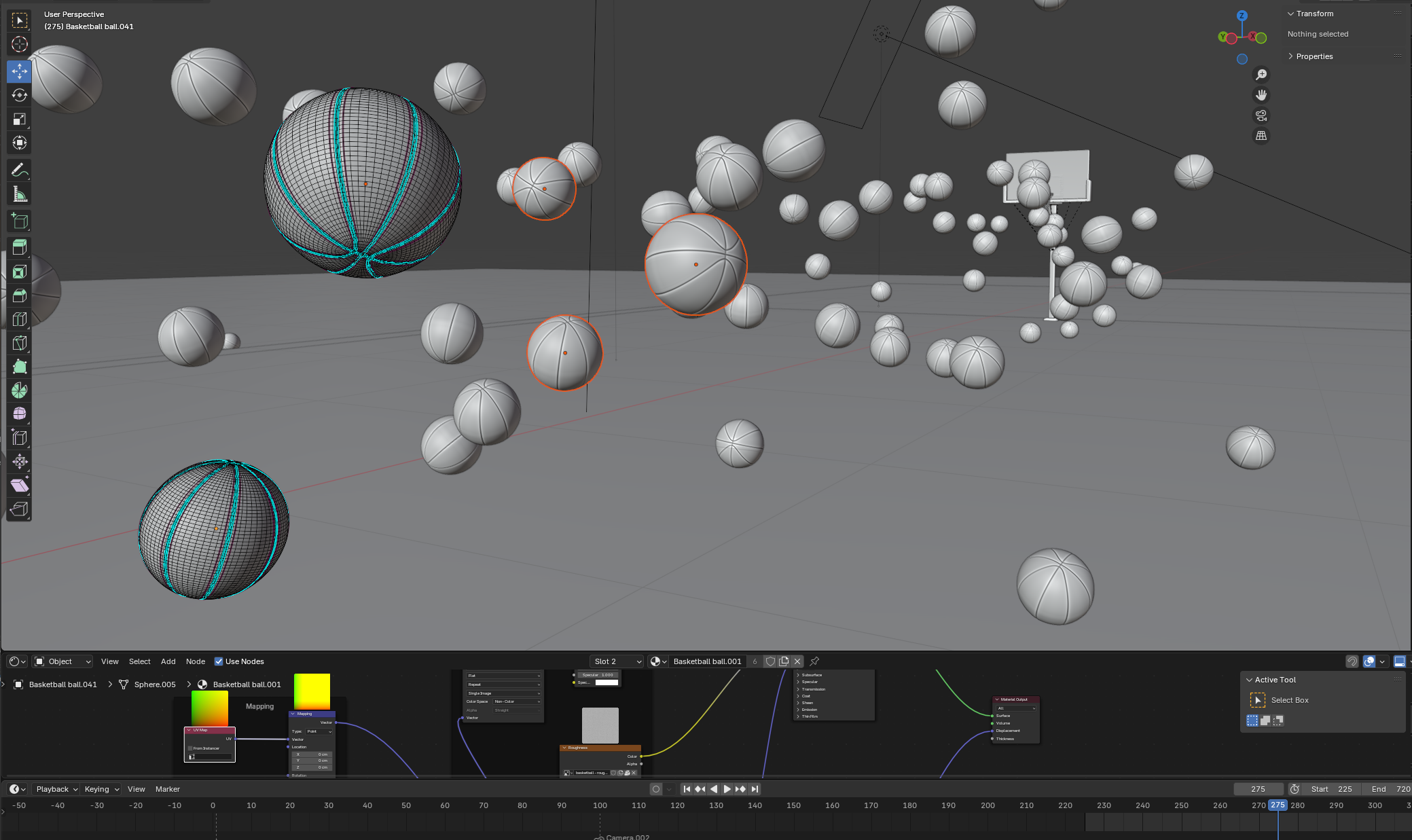
Task: Enable auto keying record button
Action: [x=655, y=789]
